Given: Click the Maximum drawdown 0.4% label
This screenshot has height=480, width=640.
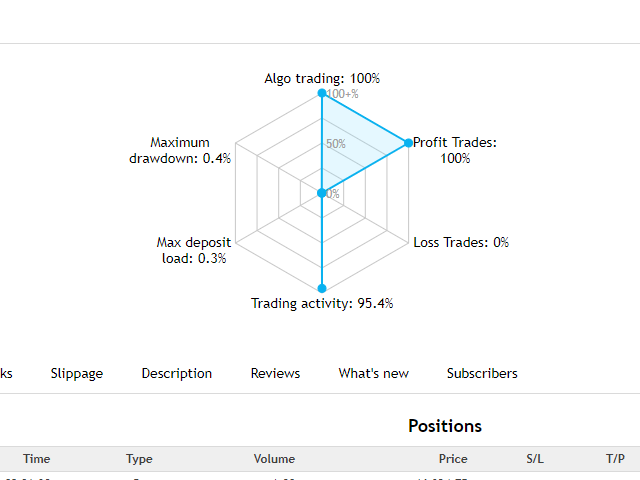Looking at the screenshot, I should 180,150.
